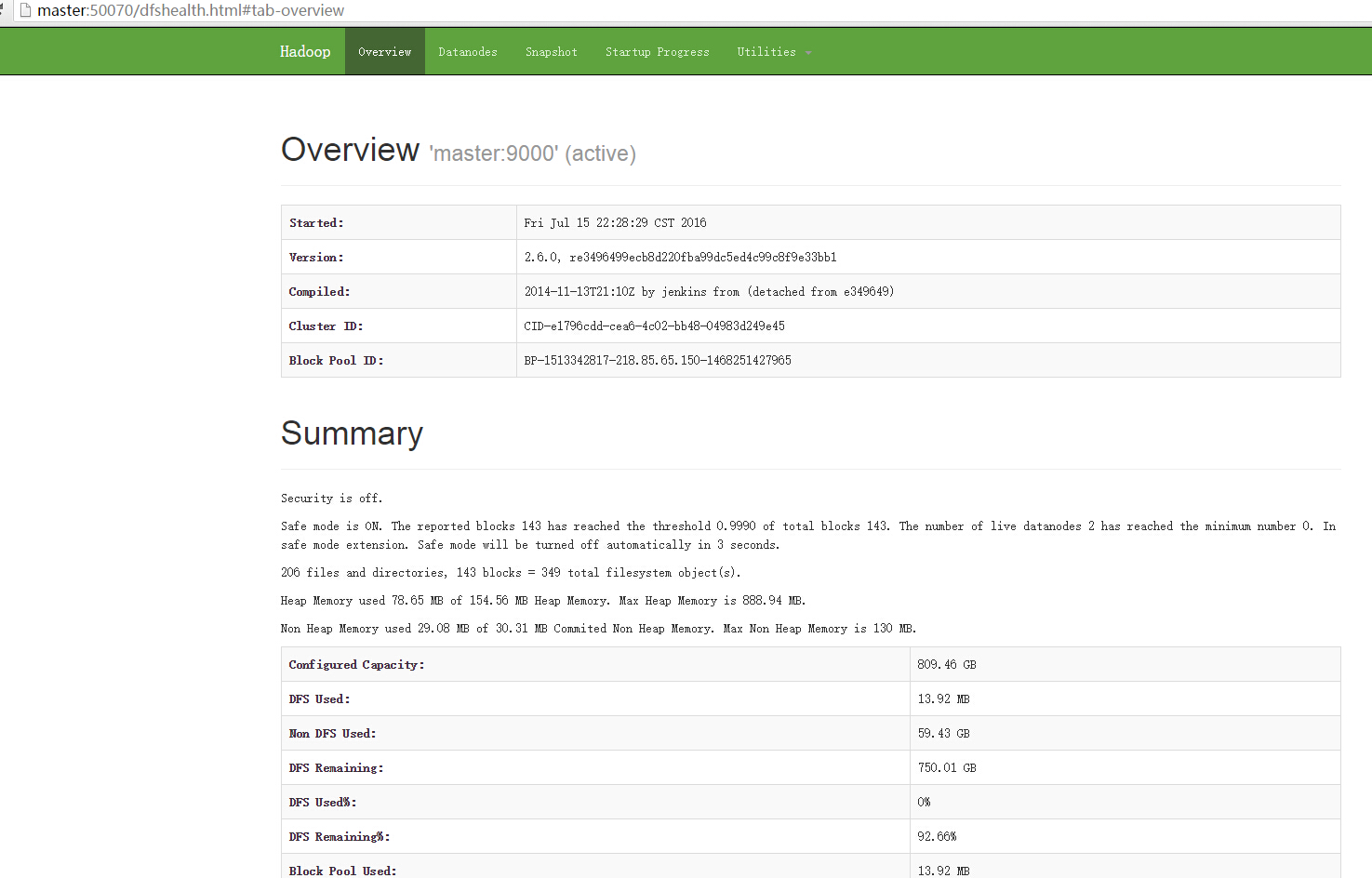Screen dimensions: 1372x878
Task: Click the DFS Used value '13.92 MB'
Action: pyautogui.click(x=943, y=698)
